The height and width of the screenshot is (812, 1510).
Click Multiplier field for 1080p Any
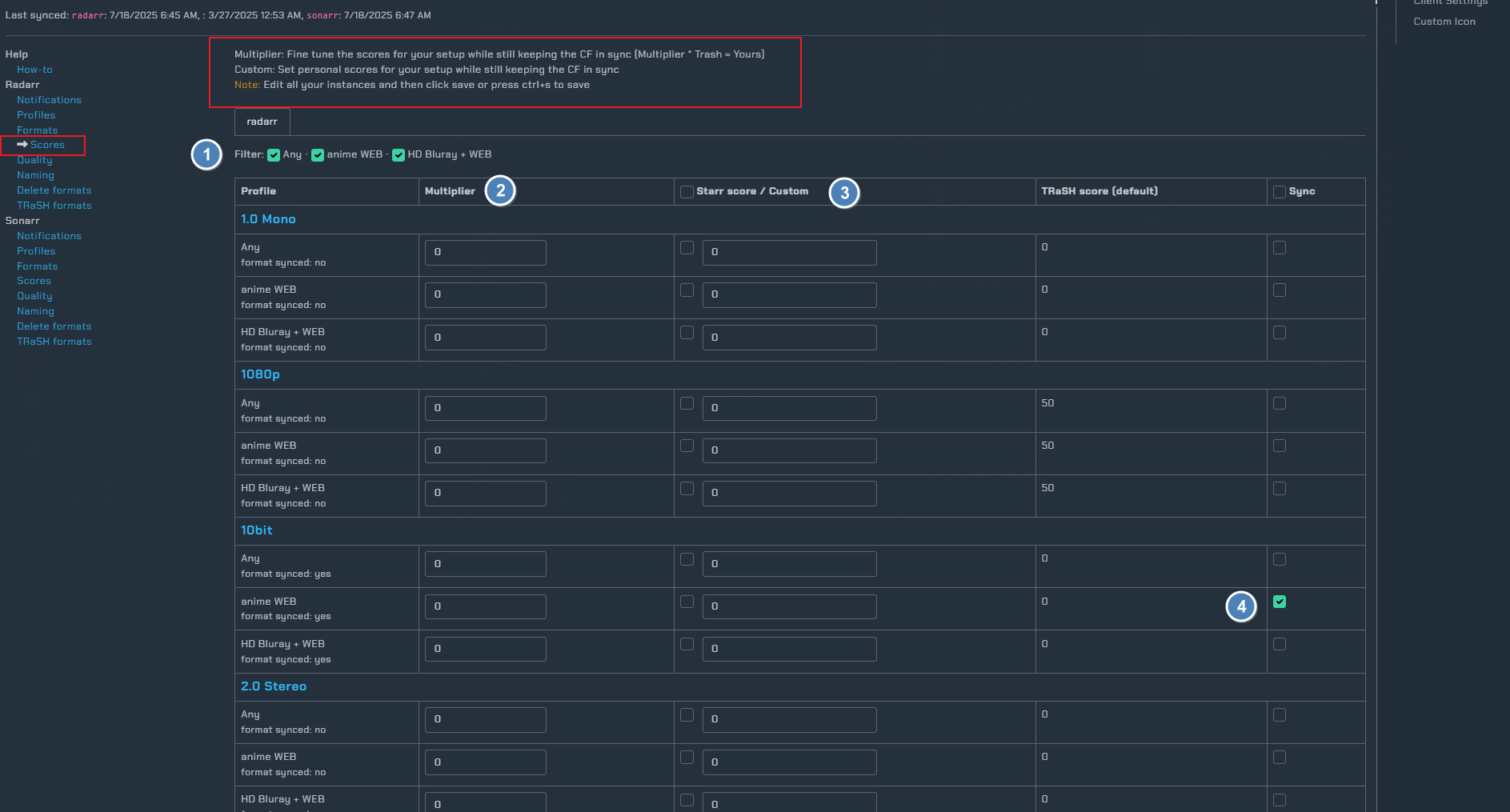tap(486, 408)
